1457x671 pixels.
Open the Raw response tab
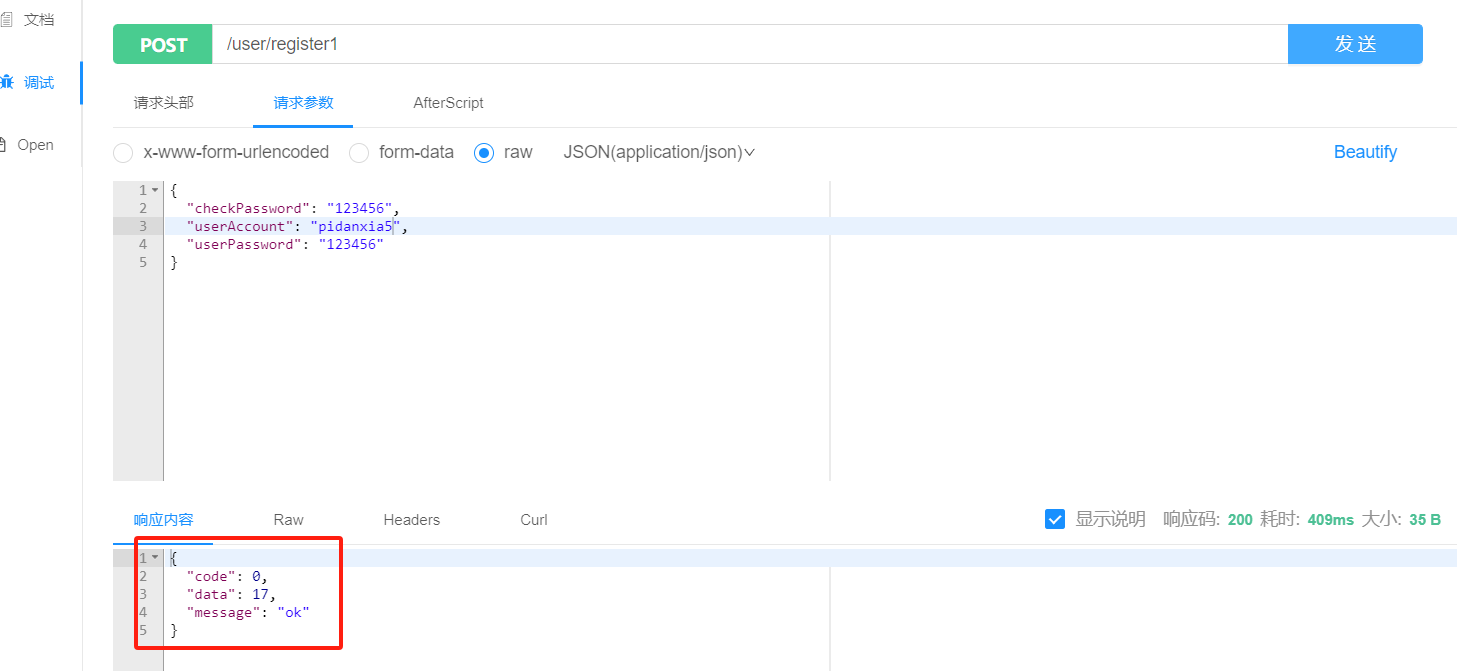coord(288,520)
